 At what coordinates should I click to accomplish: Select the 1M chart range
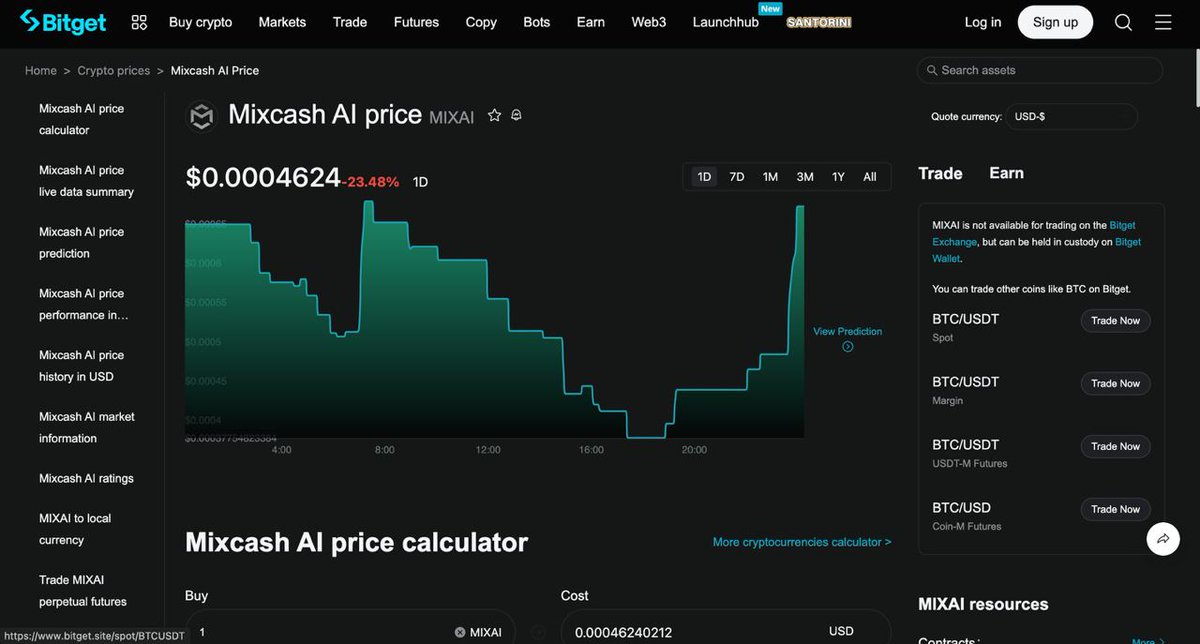tap(770, 177)
